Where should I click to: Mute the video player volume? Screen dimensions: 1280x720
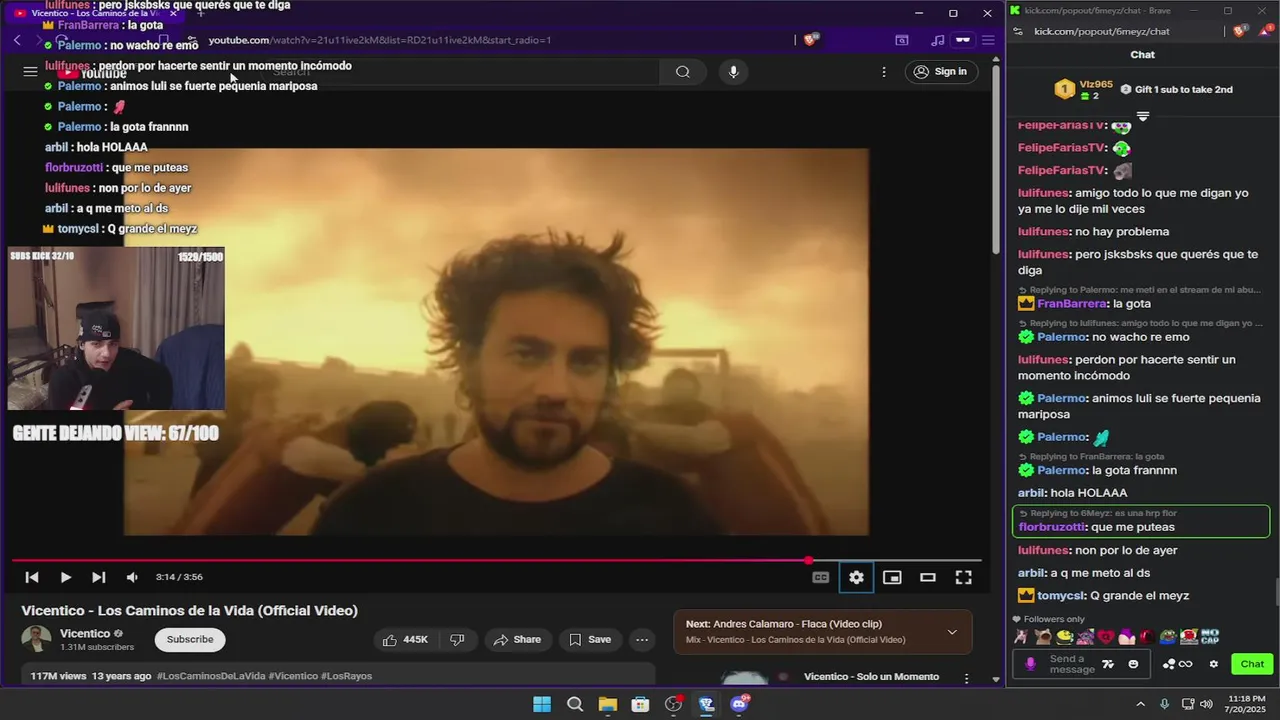click(x=132, y=577)
